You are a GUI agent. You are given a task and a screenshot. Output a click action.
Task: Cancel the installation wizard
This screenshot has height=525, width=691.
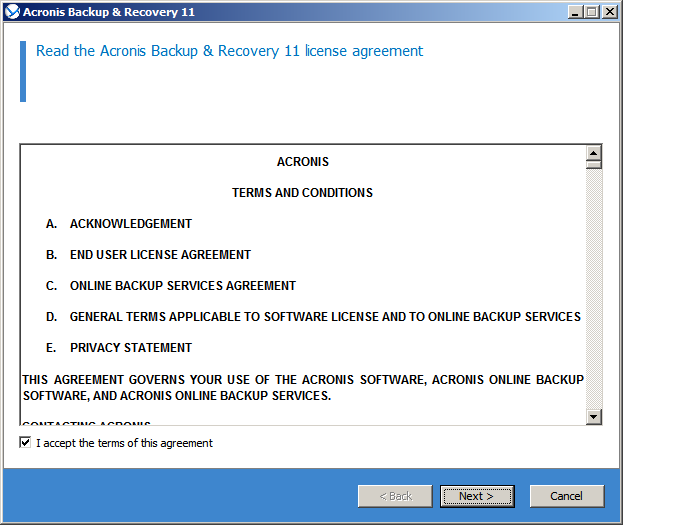(x=567, y=496)
